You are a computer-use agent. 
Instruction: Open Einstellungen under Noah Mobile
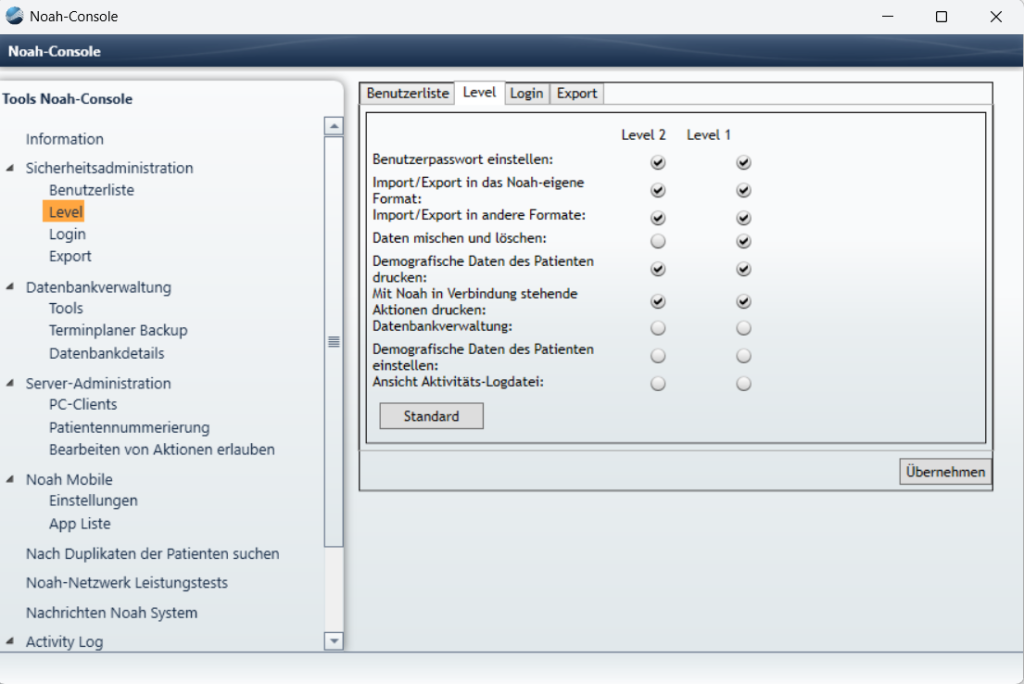click(93, 500)
